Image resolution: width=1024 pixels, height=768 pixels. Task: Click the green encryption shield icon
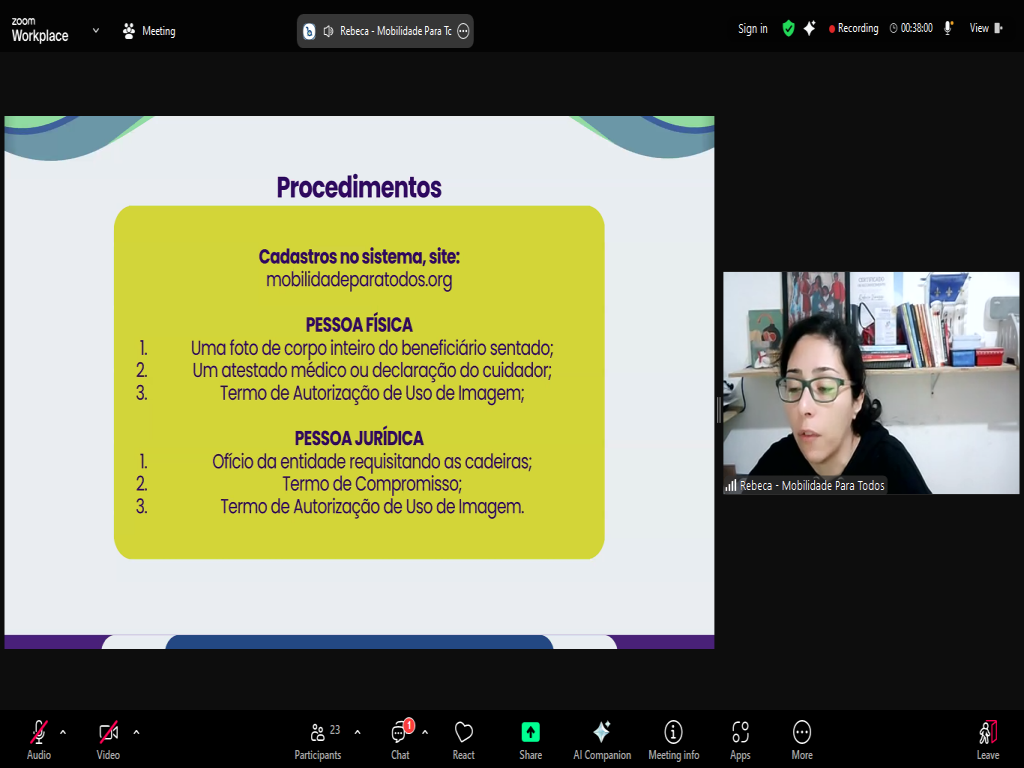click(x=788, y=29)
